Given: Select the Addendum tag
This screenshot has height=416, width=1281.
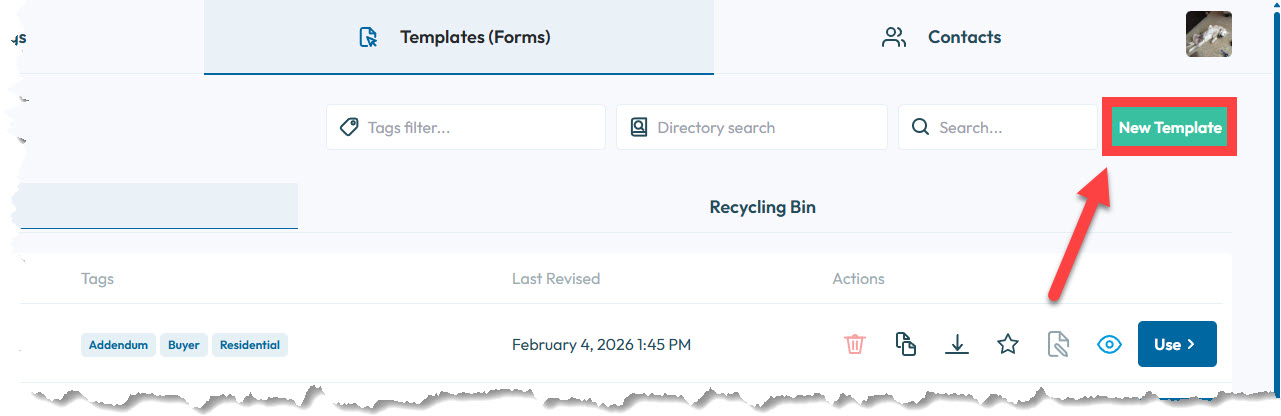Looking at the screenshot, I should coord(118,345).
